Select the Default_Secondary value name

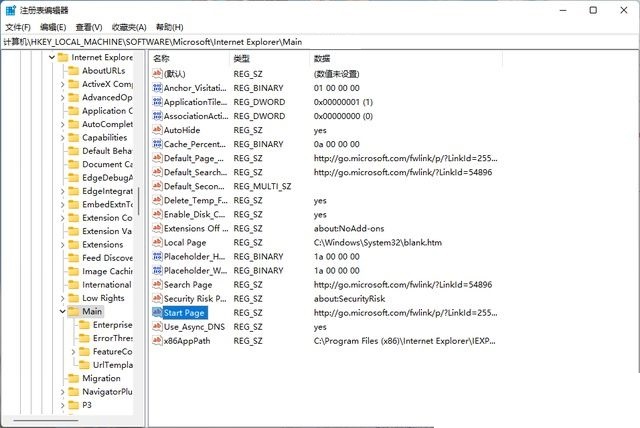click(x=194, y=186)
